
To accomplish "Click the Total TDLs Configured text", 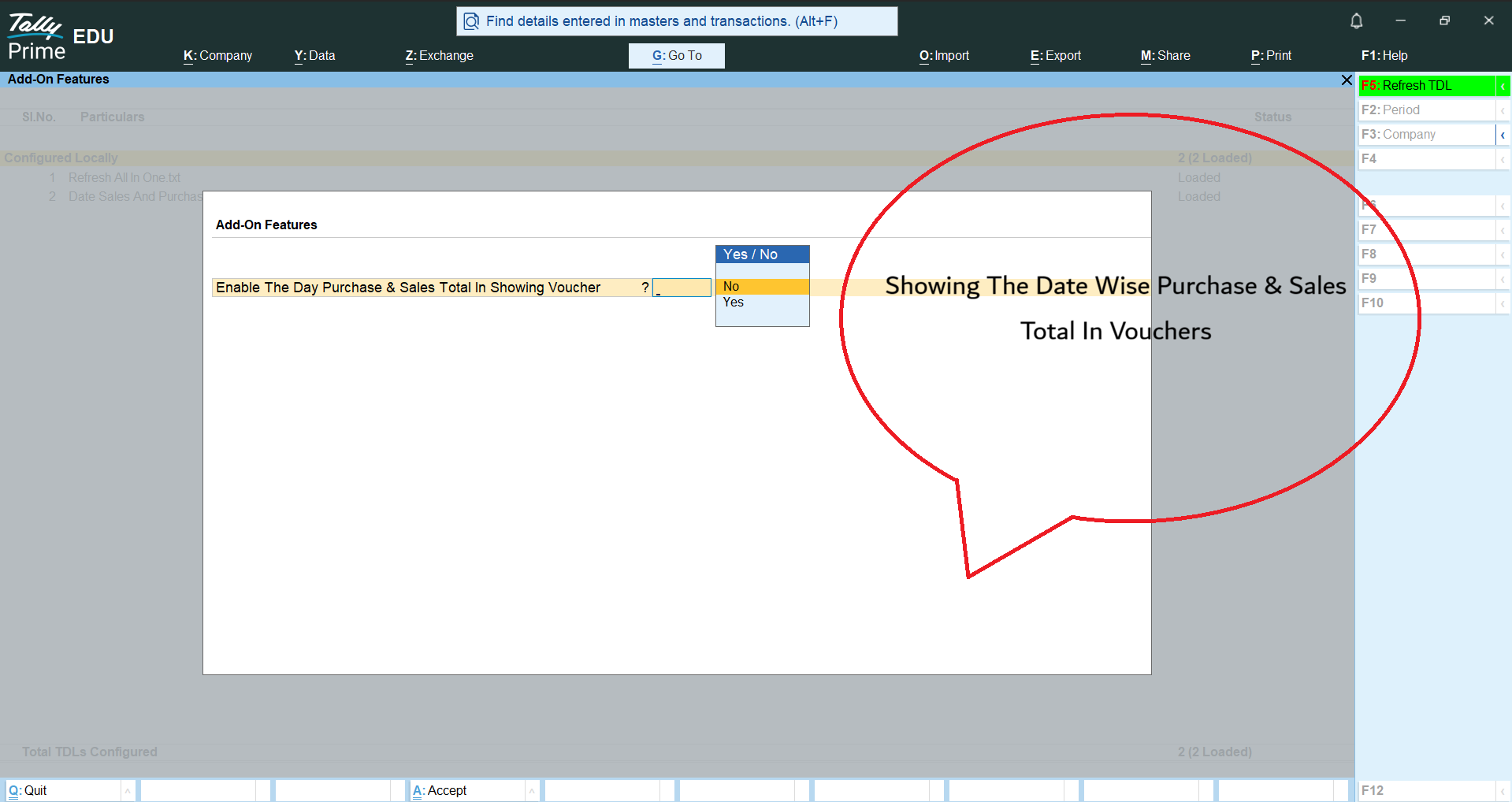I will [90, 752].
